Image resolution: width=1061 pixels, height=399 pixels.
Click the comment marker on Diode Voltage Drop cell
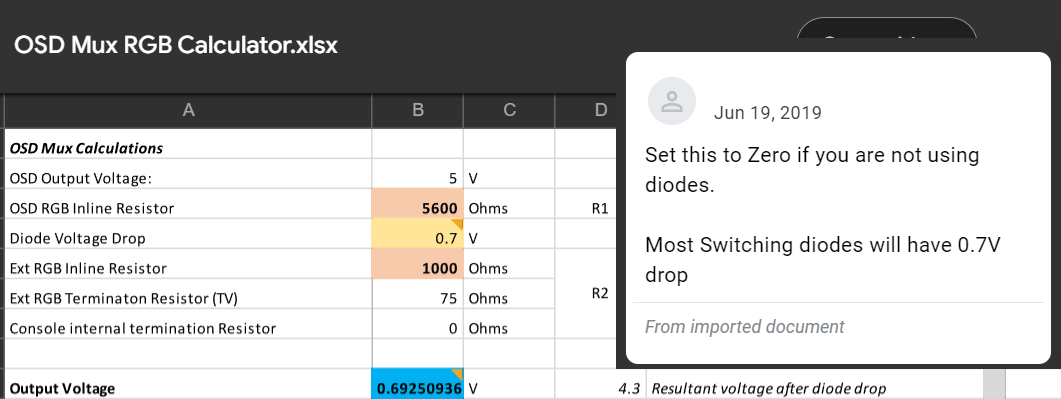coord(458,223)
